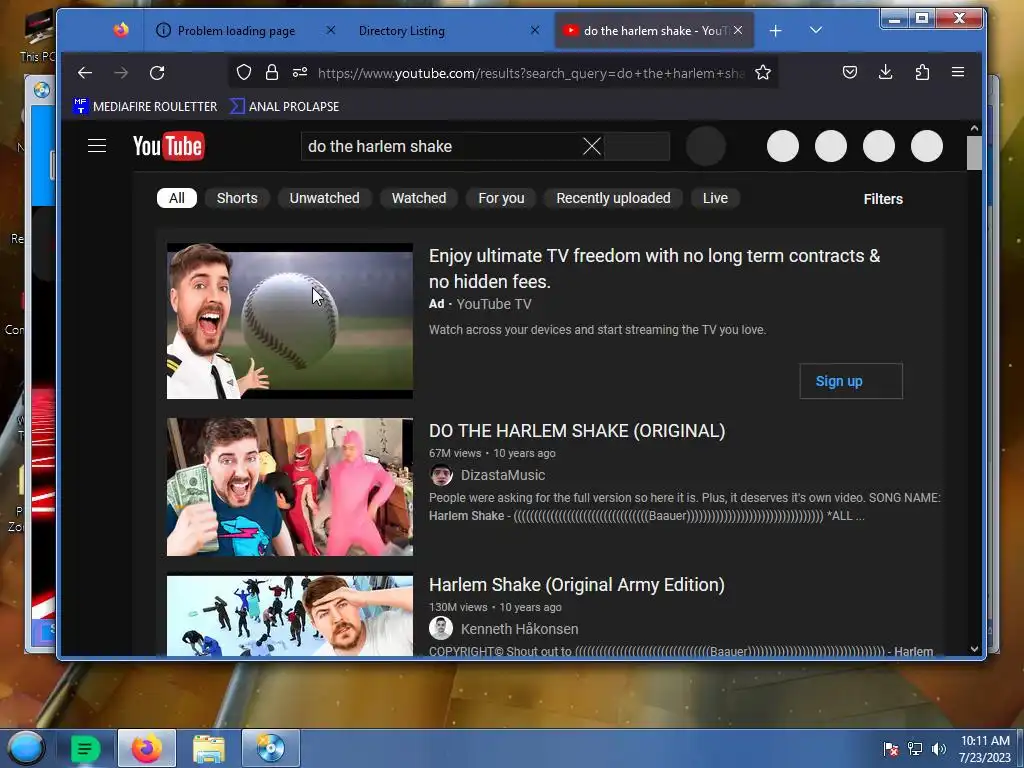Select the All filter chip
This screenshot has width=1024, height=768.
(176, 198)
